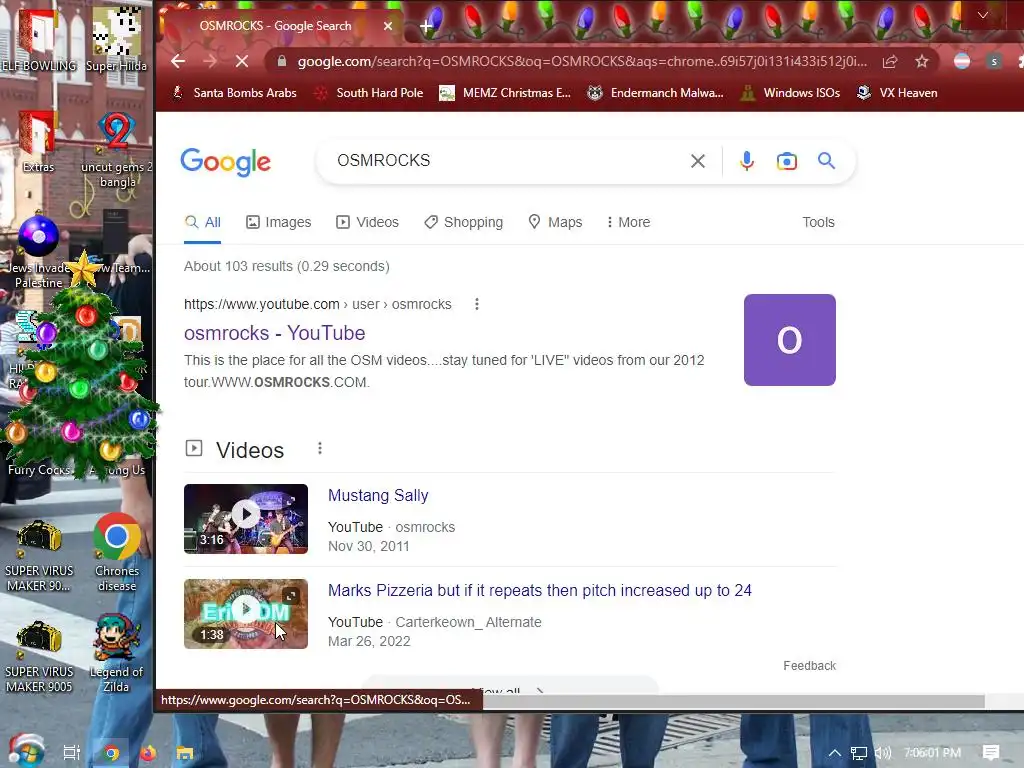Image resolution: width=1024 pixels, height=768 pixels.
Task: Open the osmrocks - YouTube result link
Action: 274,333
